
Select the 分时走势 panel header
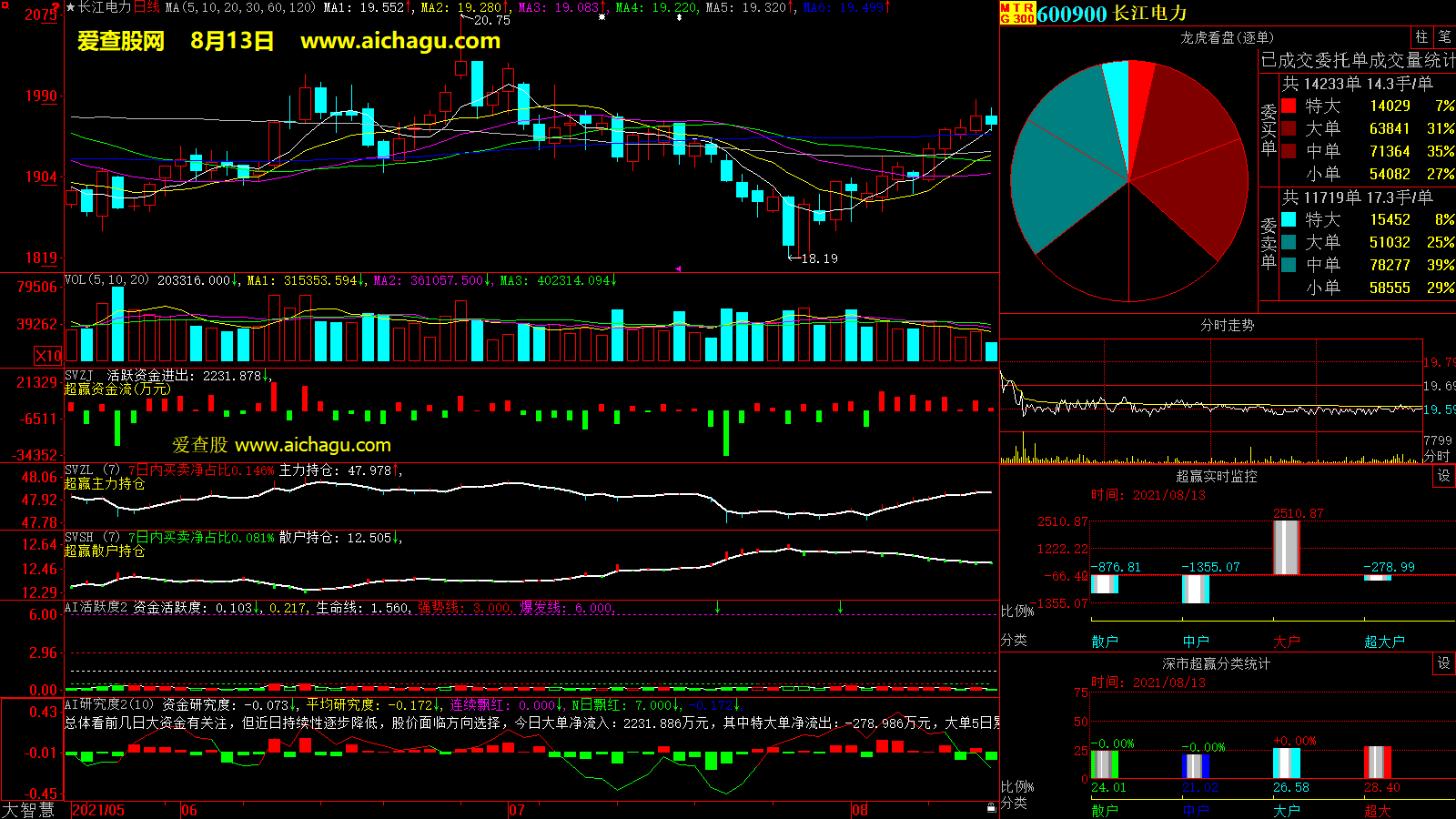(1227, 325)
